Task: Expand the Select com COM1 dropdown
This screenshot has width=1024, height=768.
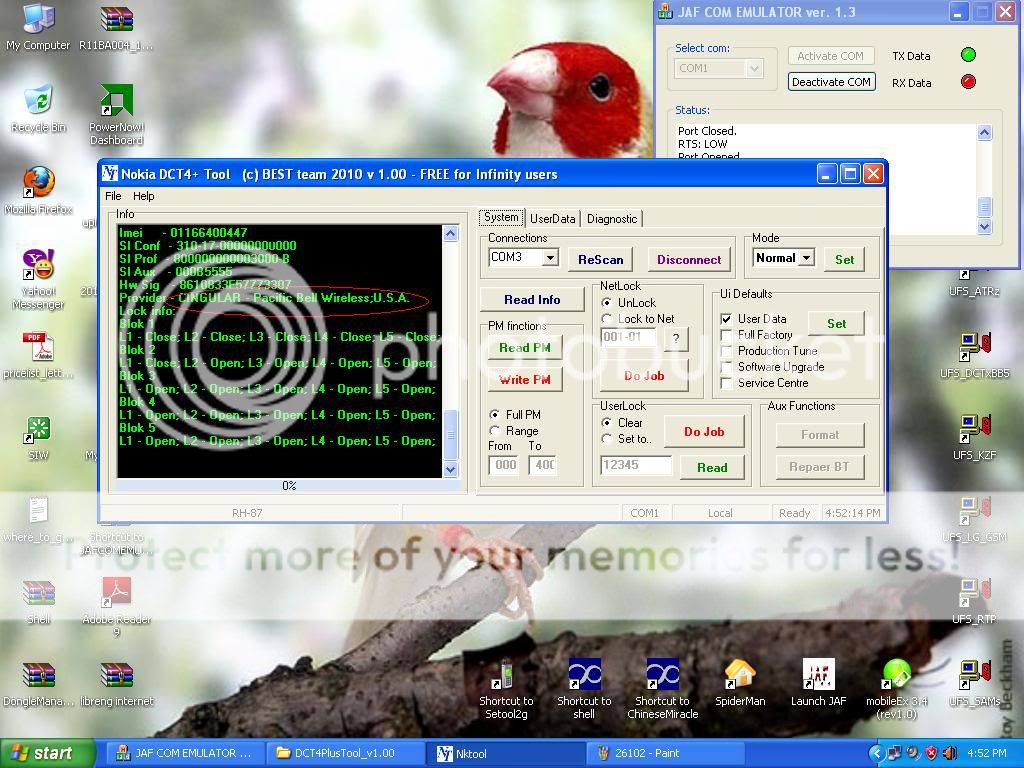Action: [x=754, y=68]
